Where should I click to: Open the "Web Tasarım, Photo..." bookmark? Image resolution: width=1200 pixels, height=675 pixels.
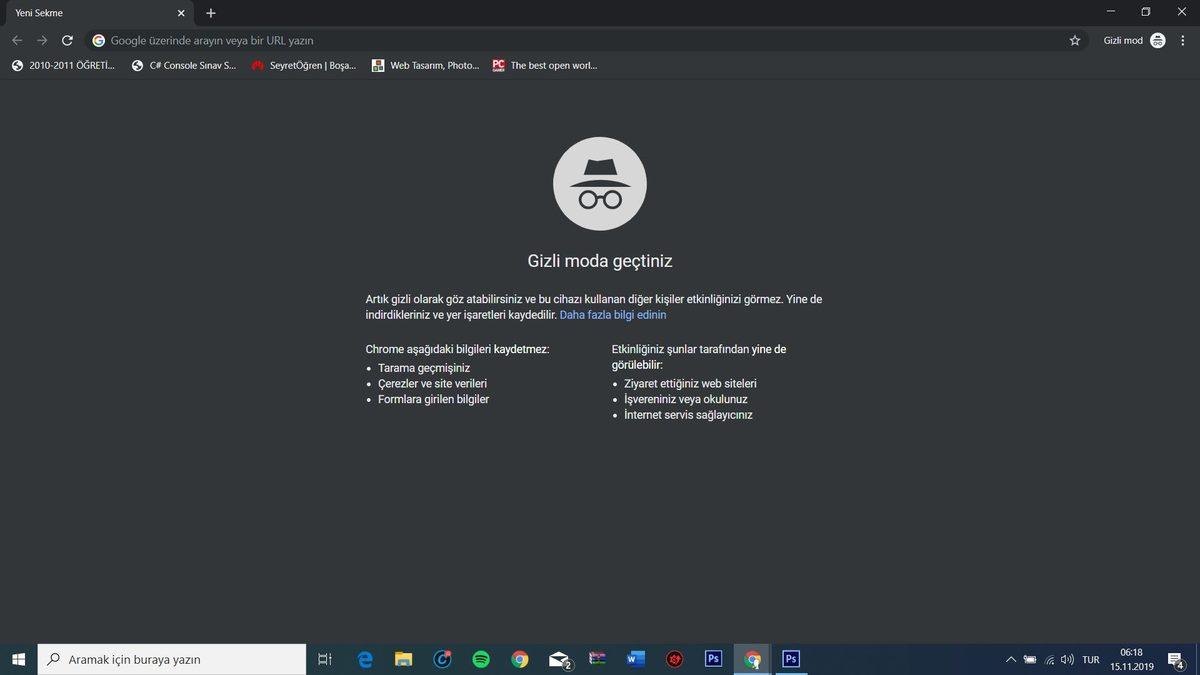click(x=425, y=66)
